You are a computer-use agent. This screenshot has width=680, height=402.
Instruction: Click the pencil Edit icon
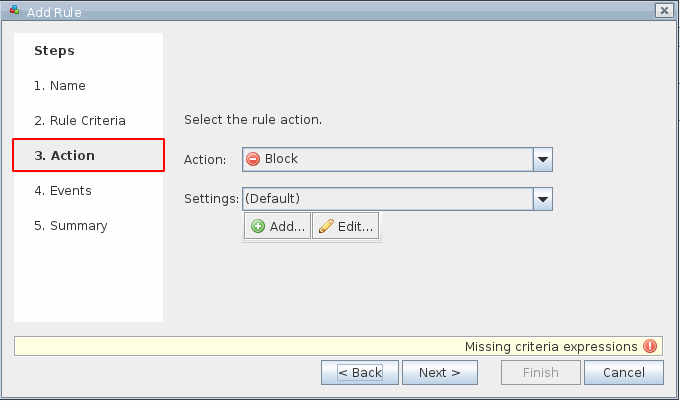click(x=325, y=227)
